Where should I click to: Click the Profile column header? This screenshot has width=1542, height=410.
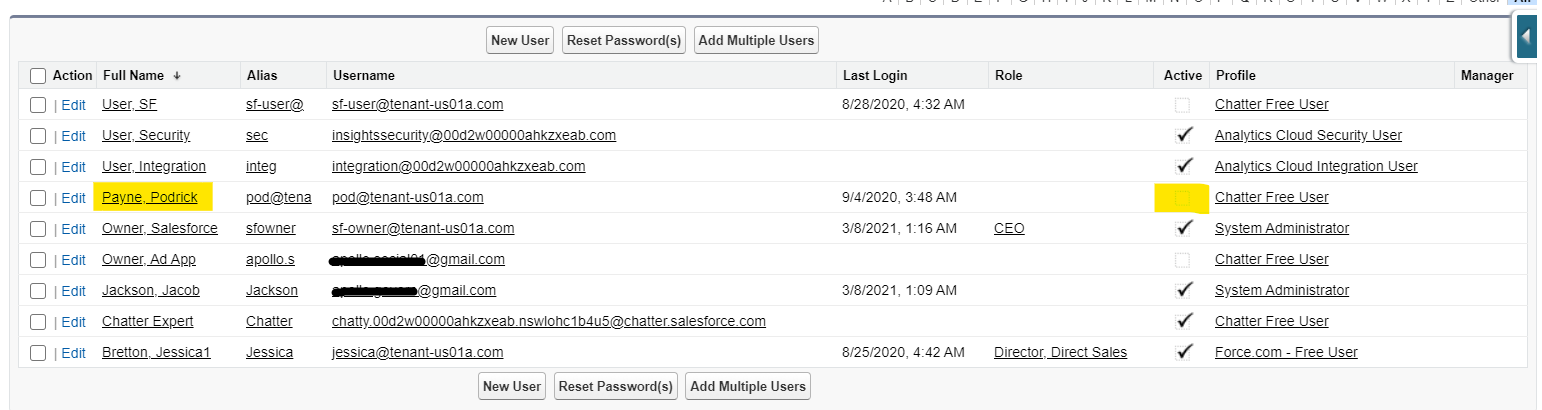point(1235,76)
